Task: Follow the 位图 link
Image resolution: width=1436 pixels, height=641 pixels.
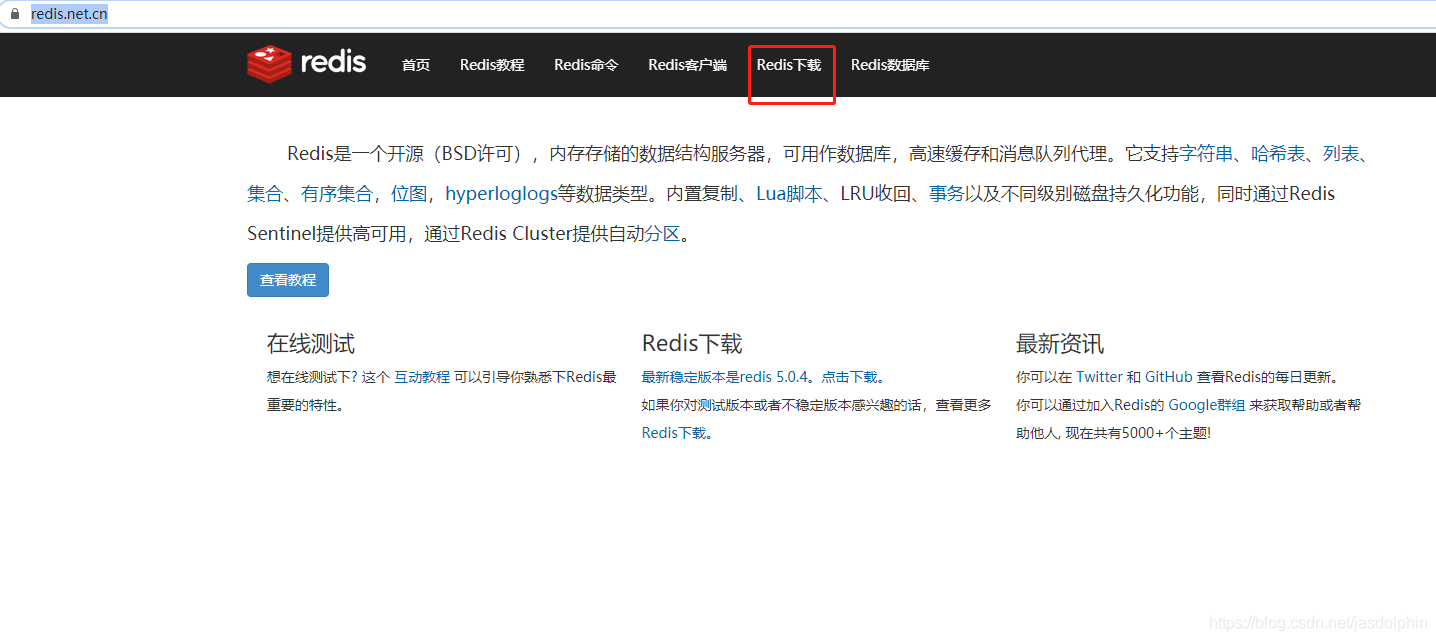Action: tap(409, 194)
